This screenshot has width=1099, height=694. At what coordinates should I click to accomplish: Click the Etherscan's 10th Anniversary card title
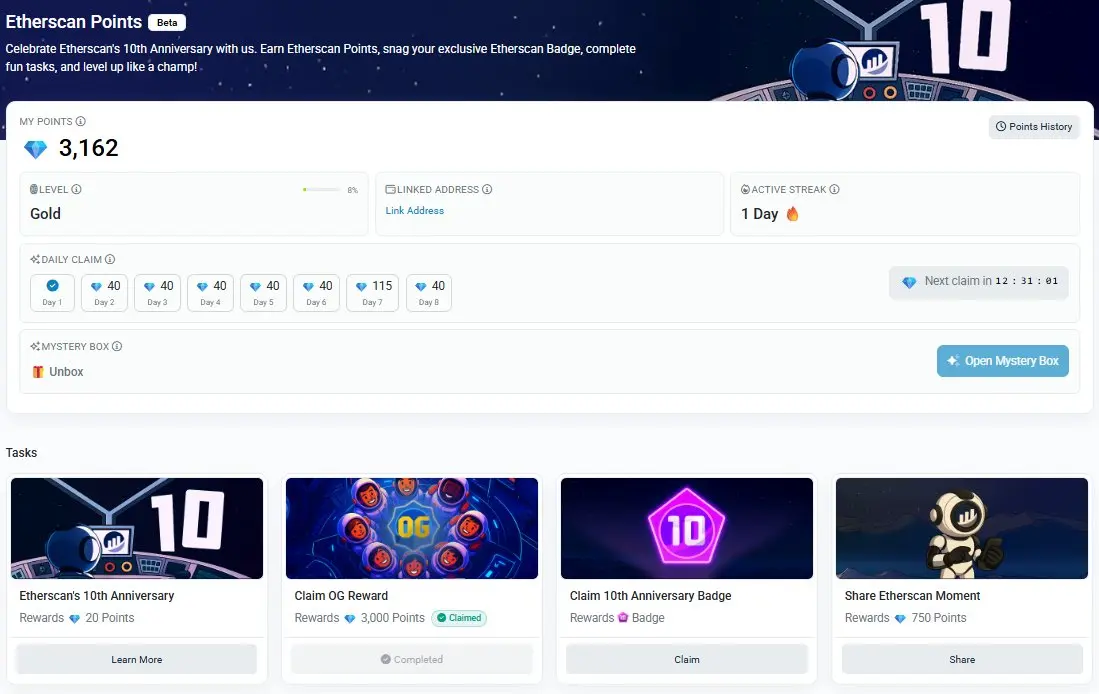pos(97,596)
